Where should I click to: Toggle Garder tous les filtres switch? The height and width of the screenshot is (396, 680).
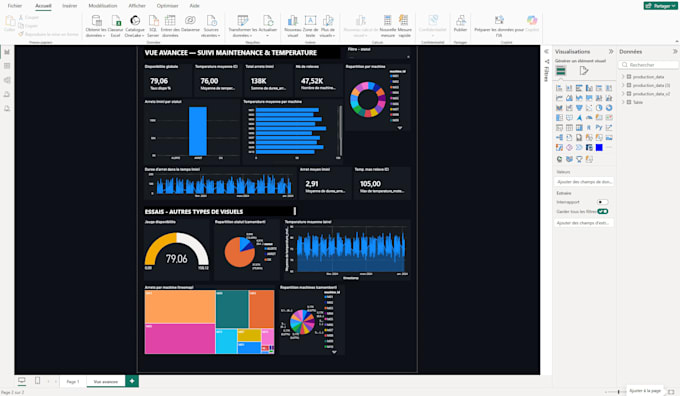[x=602, y=211]
